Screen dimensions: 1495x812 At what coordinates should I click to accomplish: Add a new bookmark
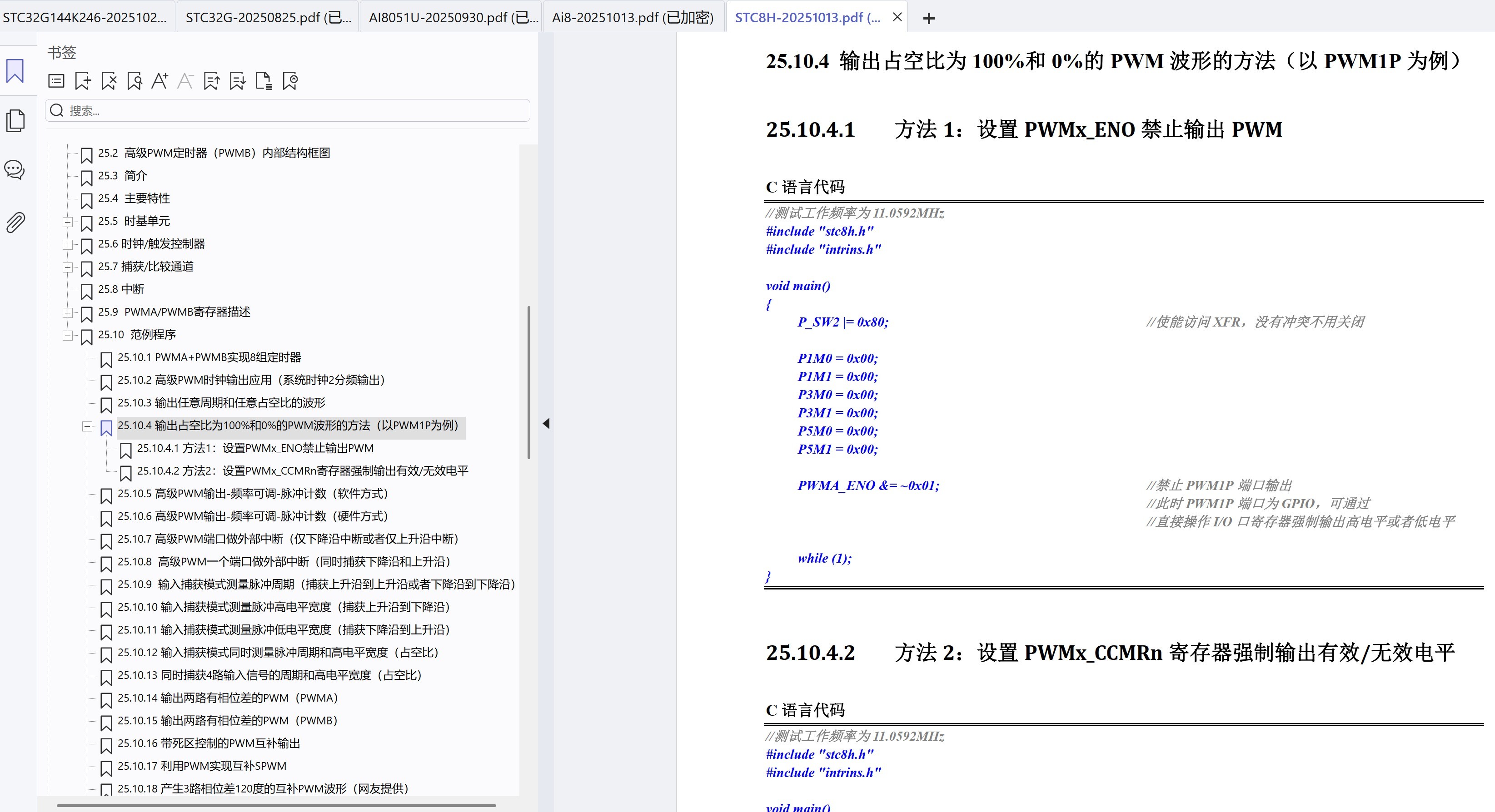pos(82,81)
